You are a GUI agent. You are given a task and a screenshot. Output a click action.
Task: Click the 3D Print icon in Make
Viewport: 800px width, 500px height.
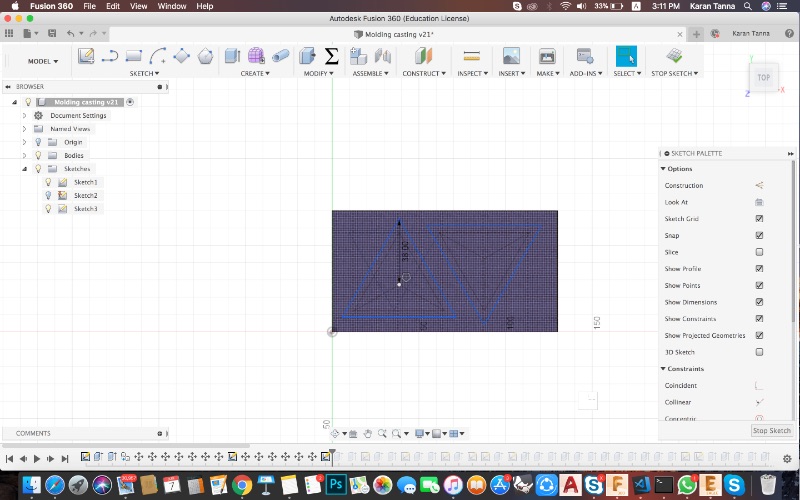547,56
